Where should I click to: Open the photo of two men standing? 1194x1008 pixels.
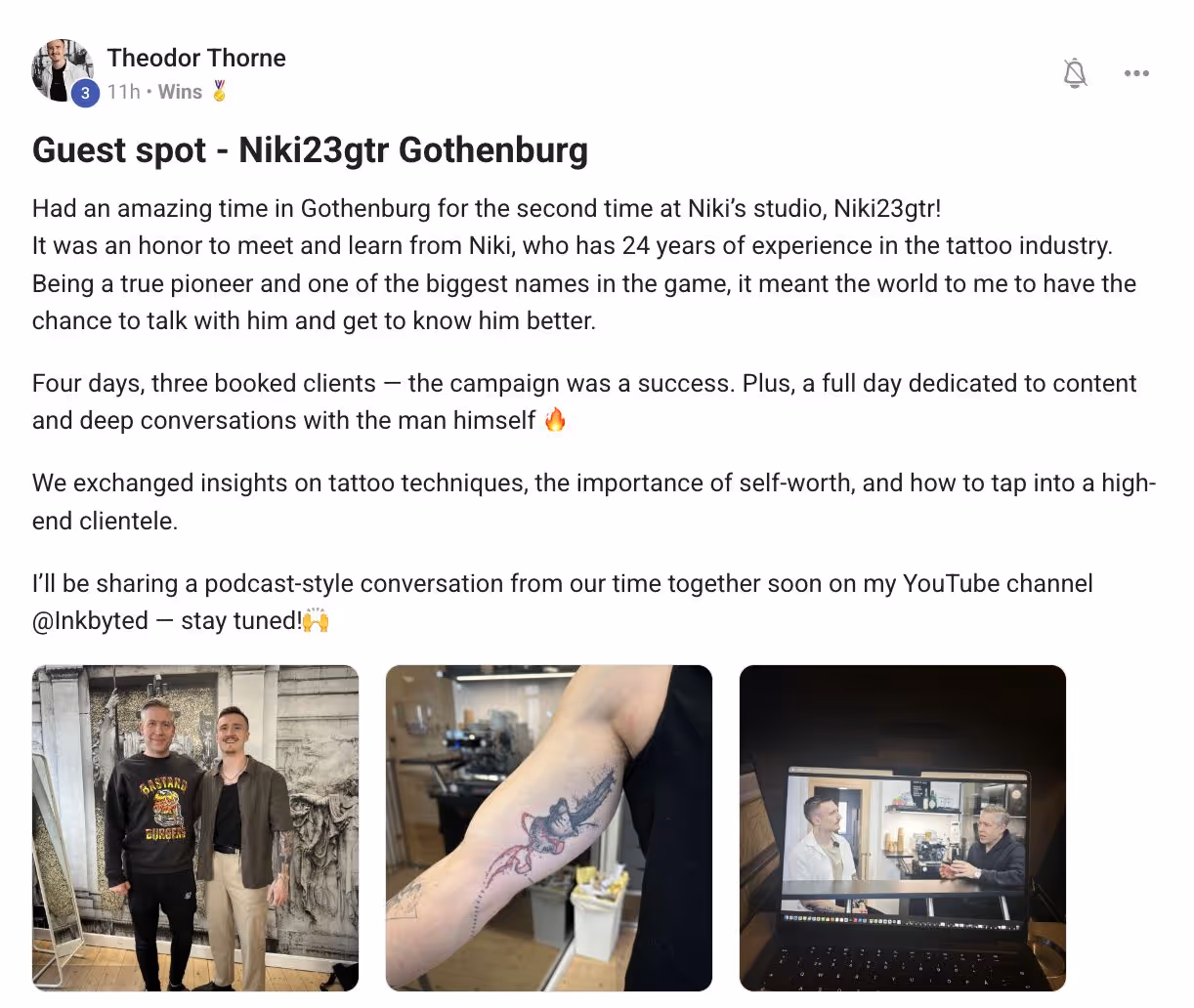tap(195, 828)
